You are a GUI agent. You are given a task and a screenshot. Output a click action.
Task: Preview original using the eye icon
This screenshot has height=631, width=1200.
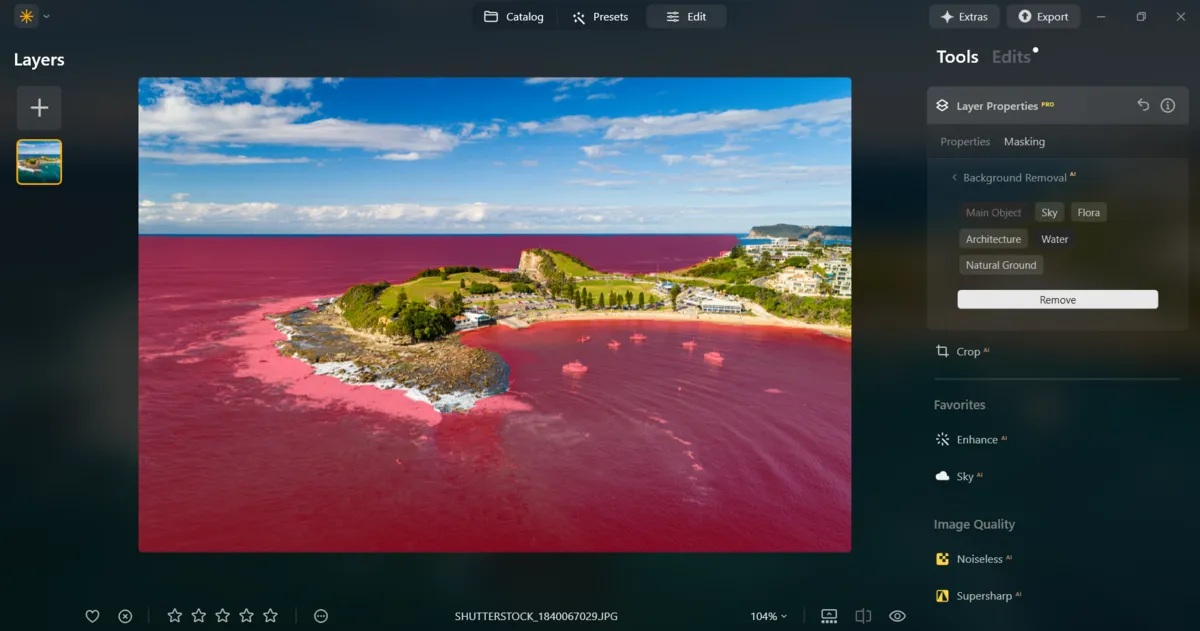pyautogui.click(x=897, y=615)
